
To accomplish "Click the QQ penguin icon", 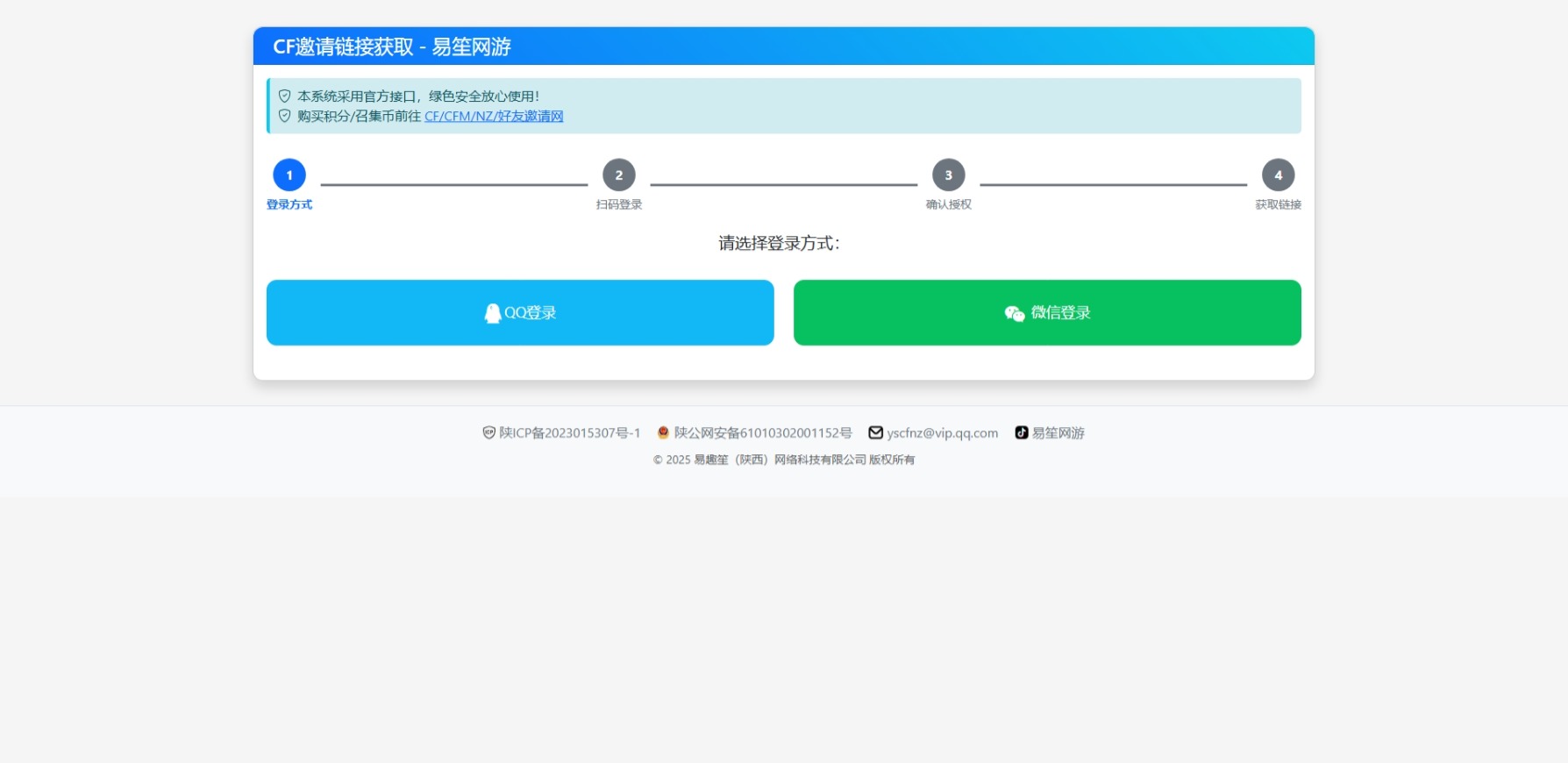I will click(x=492, y=313).
